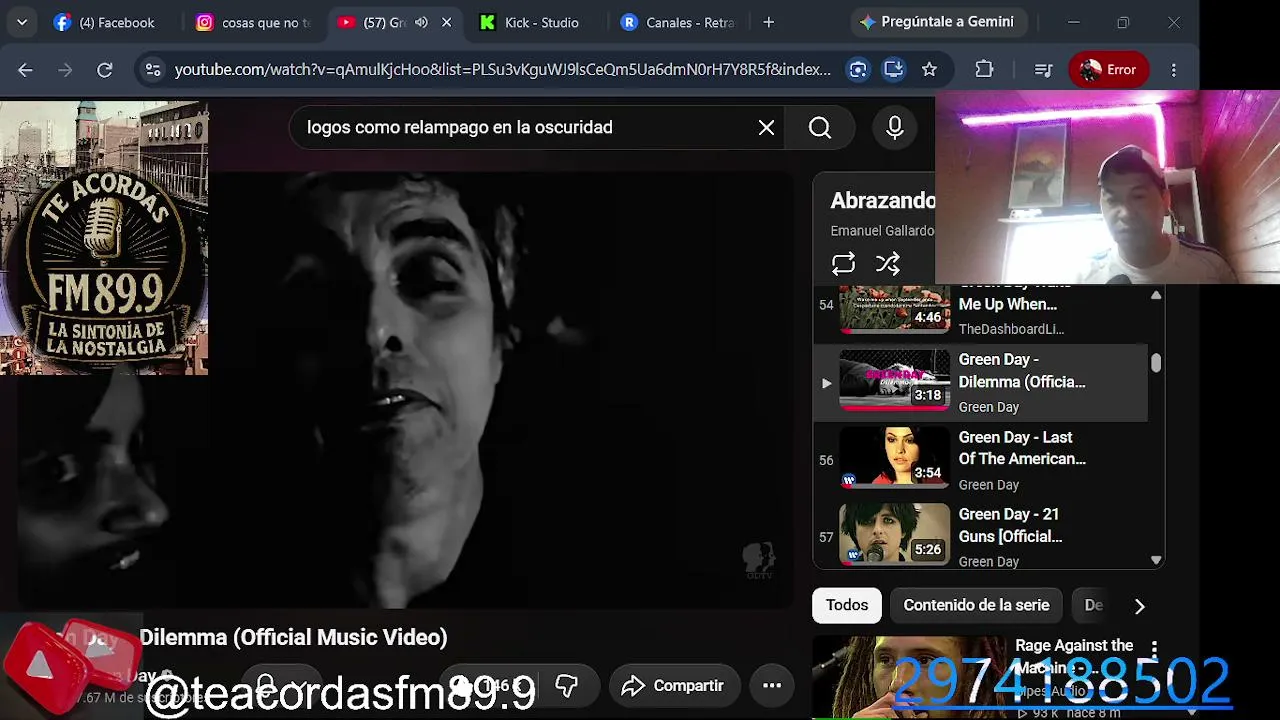The image size is (1280, 720).
Task: Toggle playlist loop
Action: click(843, 263)
